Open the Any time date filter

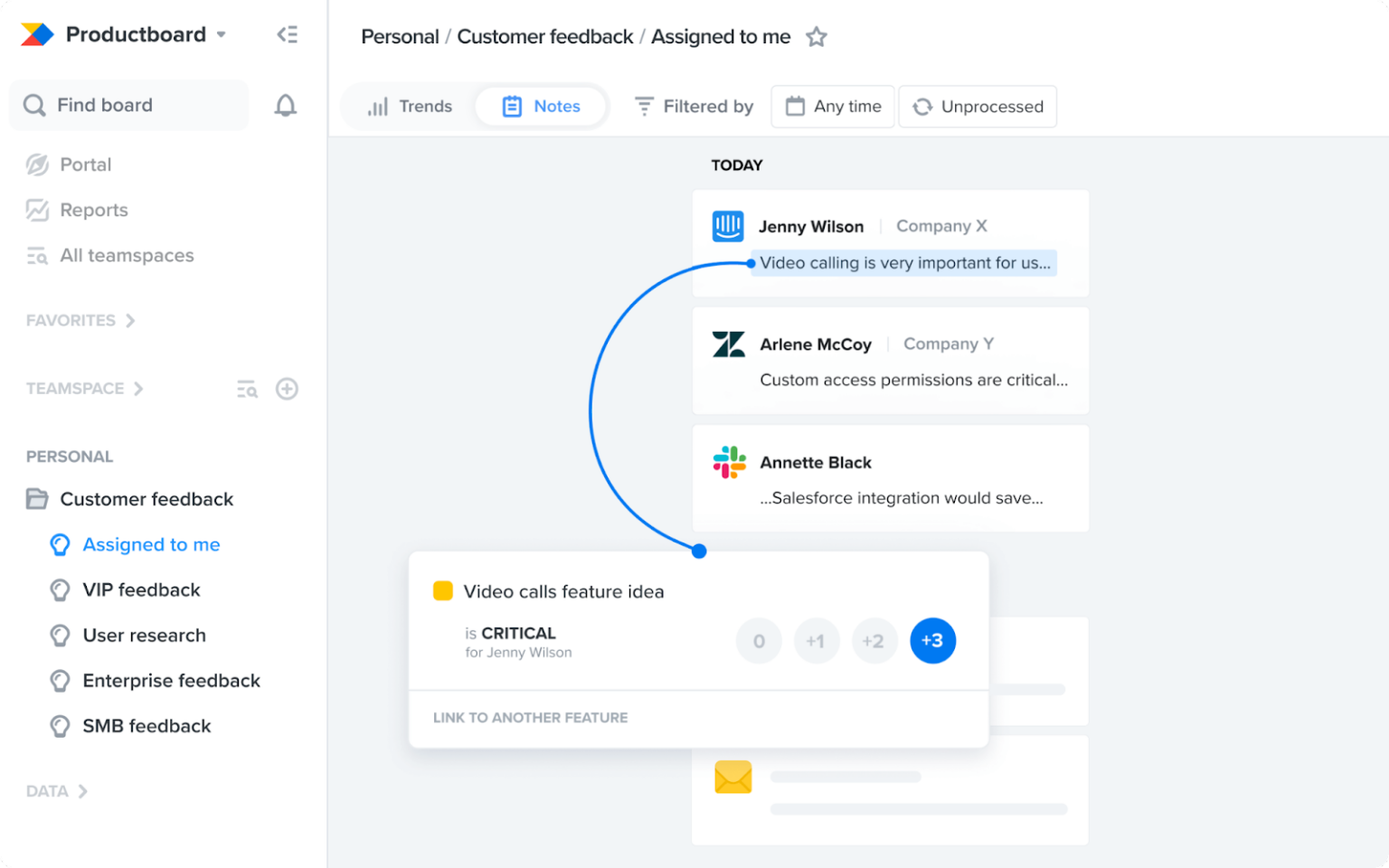832,106
